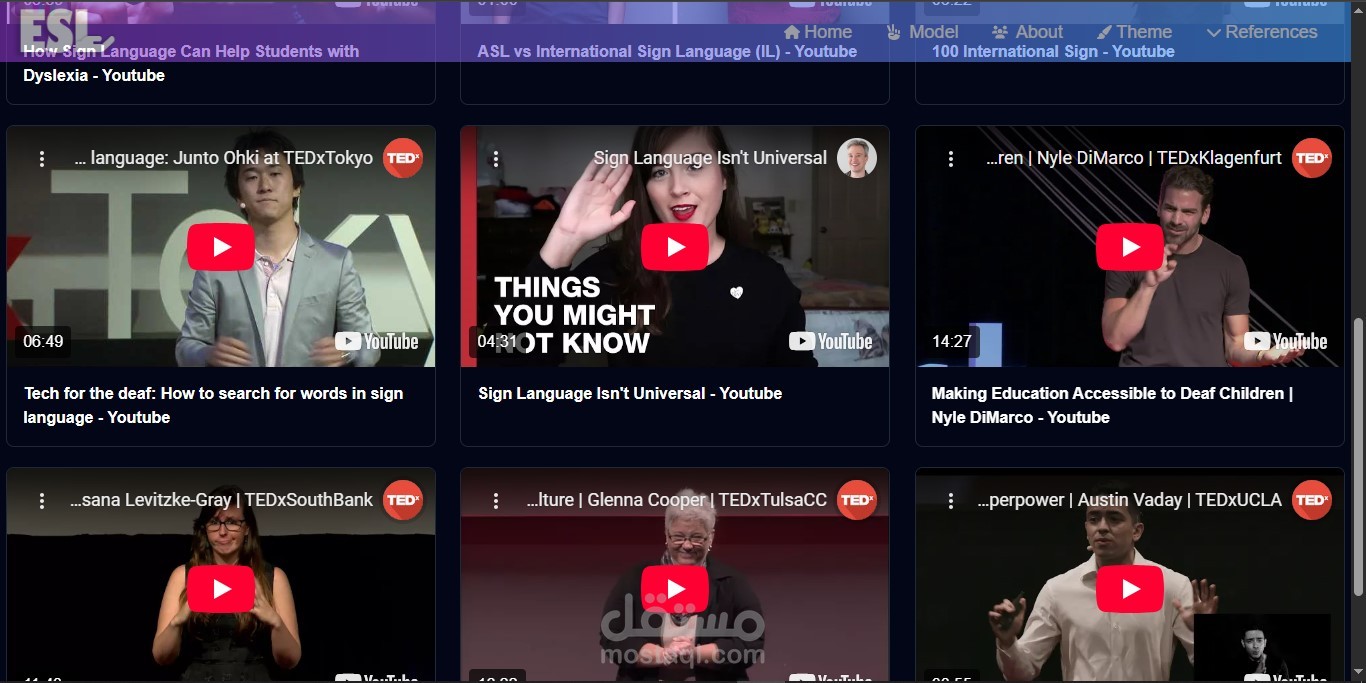Open the Theme nav item

tap(1134, 32)
